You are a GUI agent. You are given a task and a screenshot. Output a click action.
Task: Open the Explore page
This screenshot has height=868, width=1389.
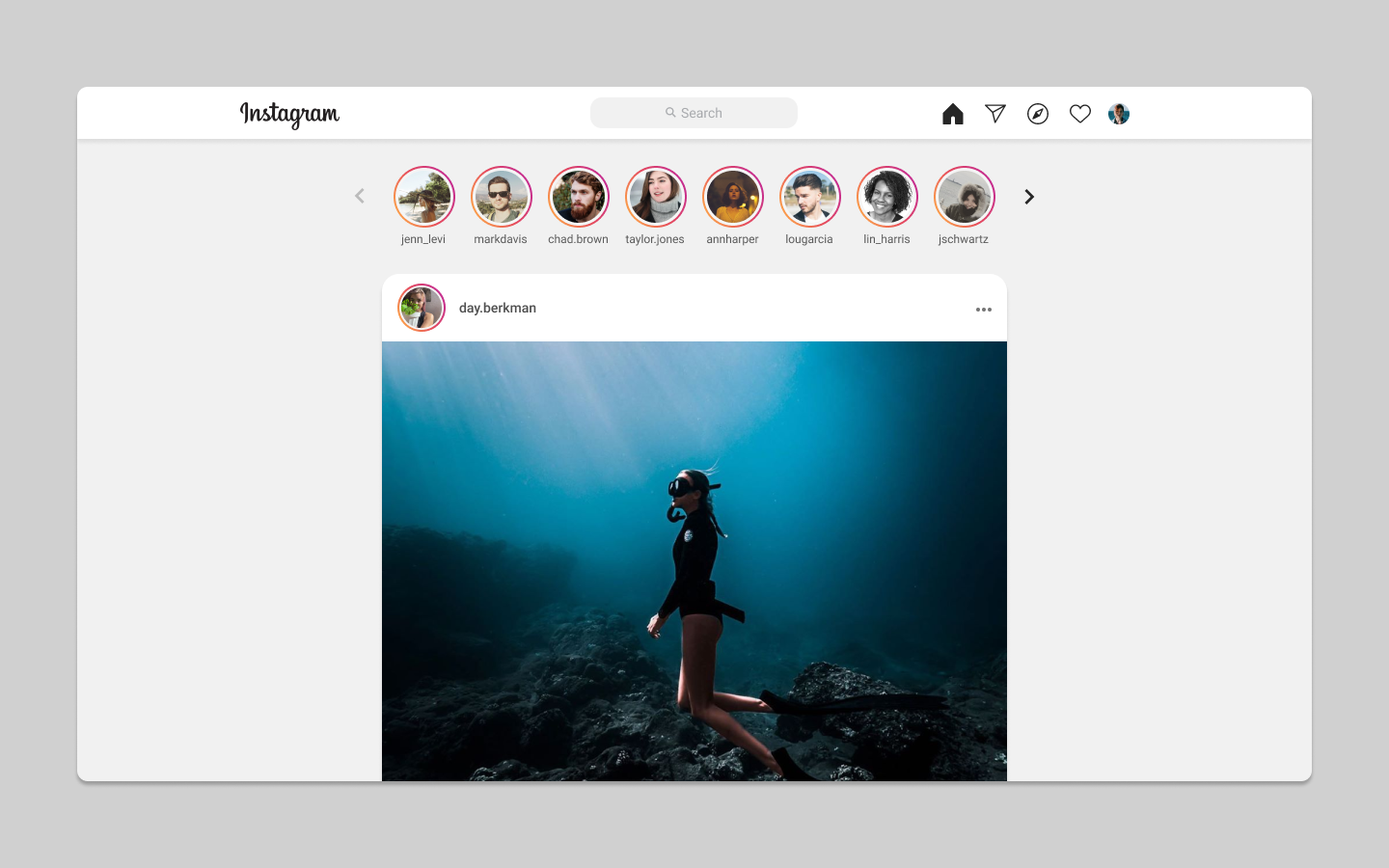point(1037,113)
